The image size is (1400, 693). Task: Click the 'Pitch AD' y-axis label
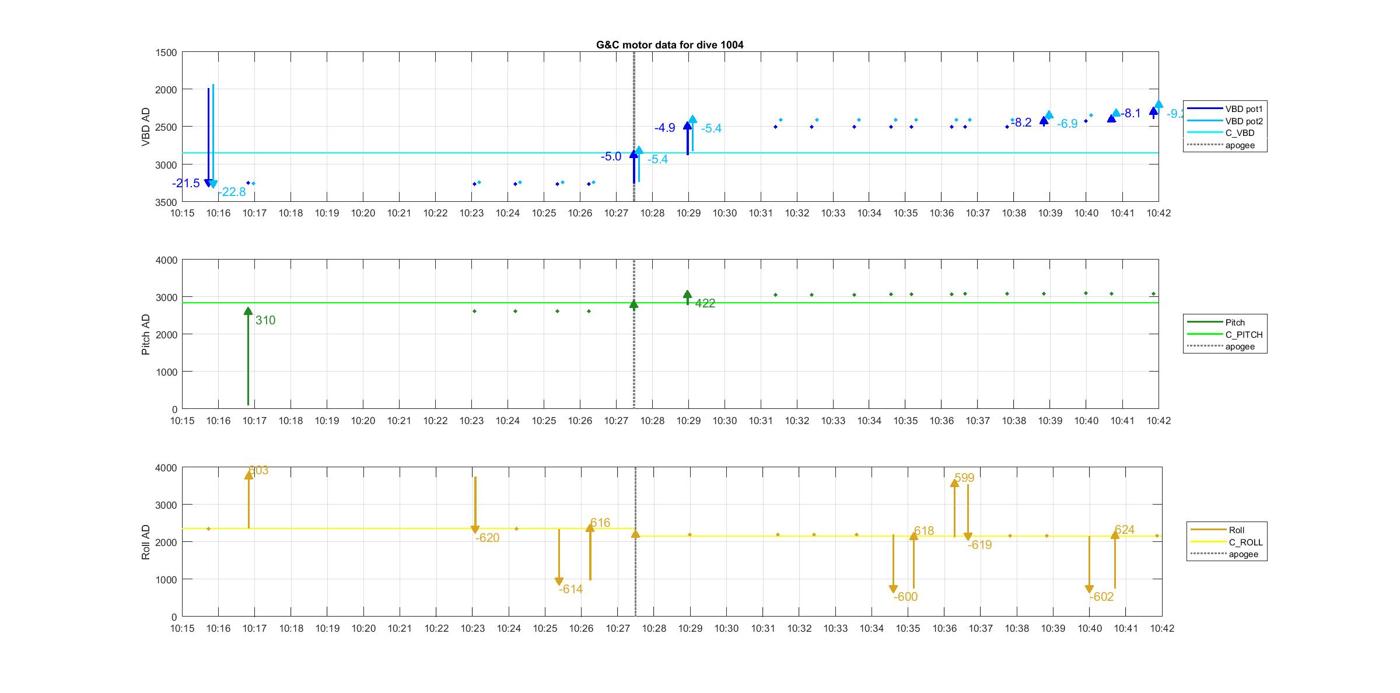(145, 334)
